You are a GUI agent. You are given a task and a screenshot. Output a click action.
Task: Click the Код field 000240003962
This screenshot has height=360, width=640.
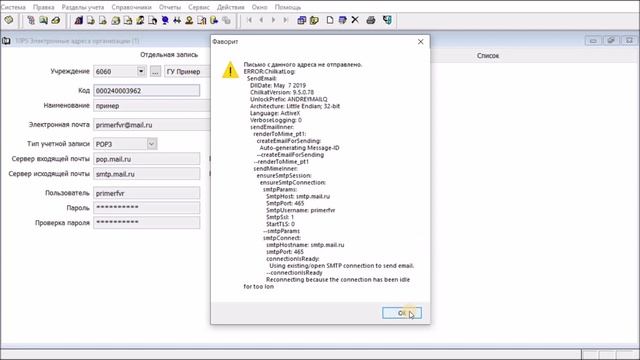[x=147, y=91]
